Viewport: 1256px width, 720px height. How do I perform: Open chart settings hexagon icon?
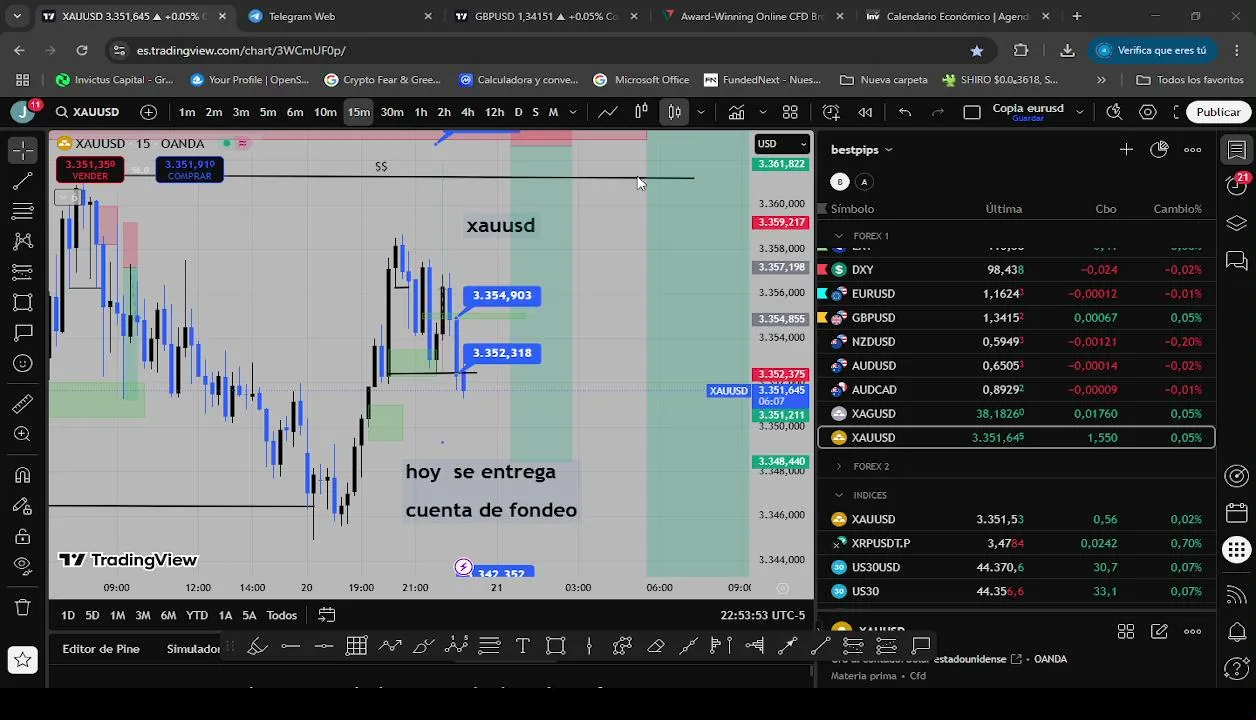1148,112
